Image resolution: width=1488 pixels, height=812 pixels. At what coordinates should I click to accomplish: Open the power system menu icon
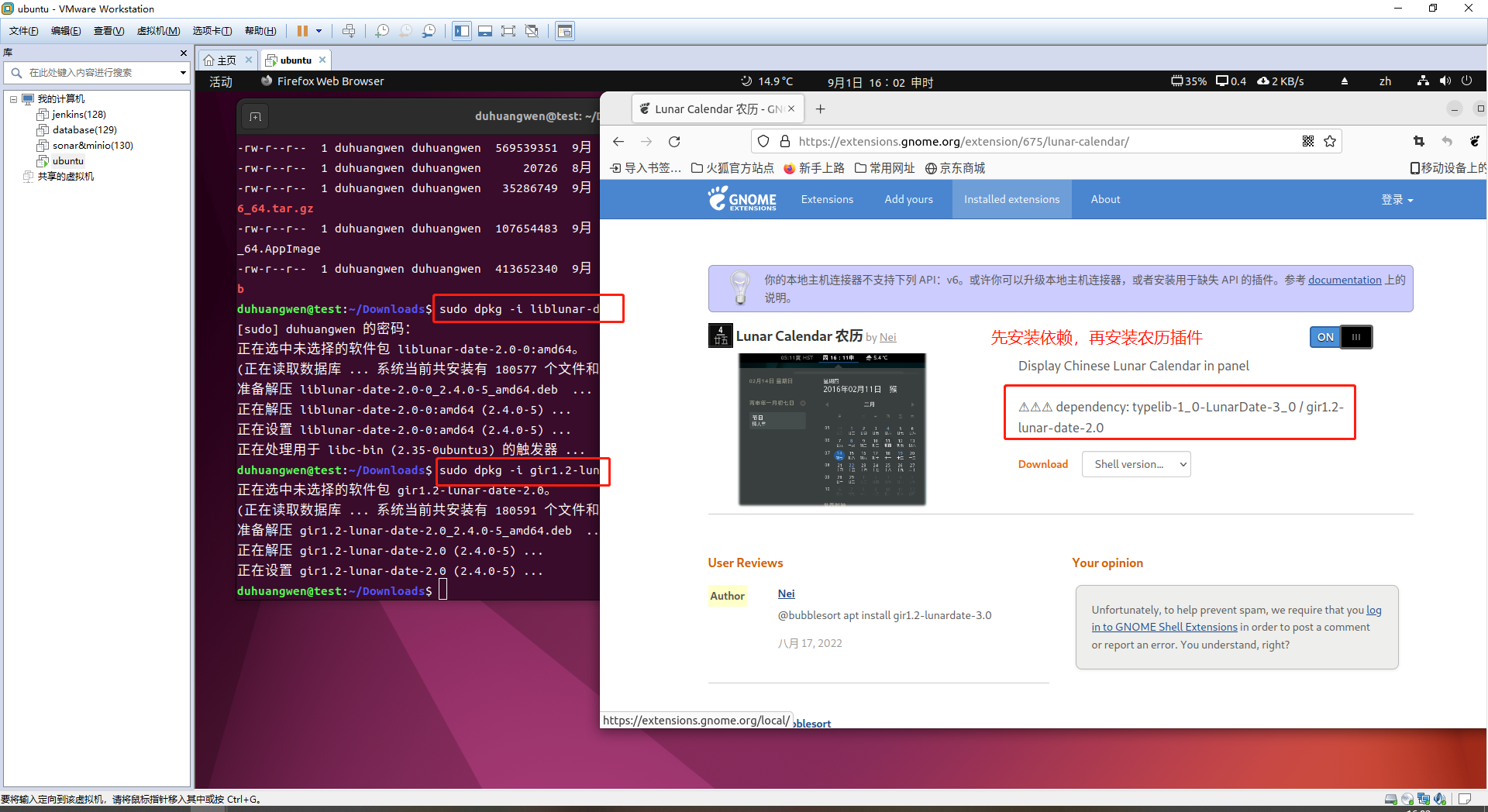[1466, 81]
